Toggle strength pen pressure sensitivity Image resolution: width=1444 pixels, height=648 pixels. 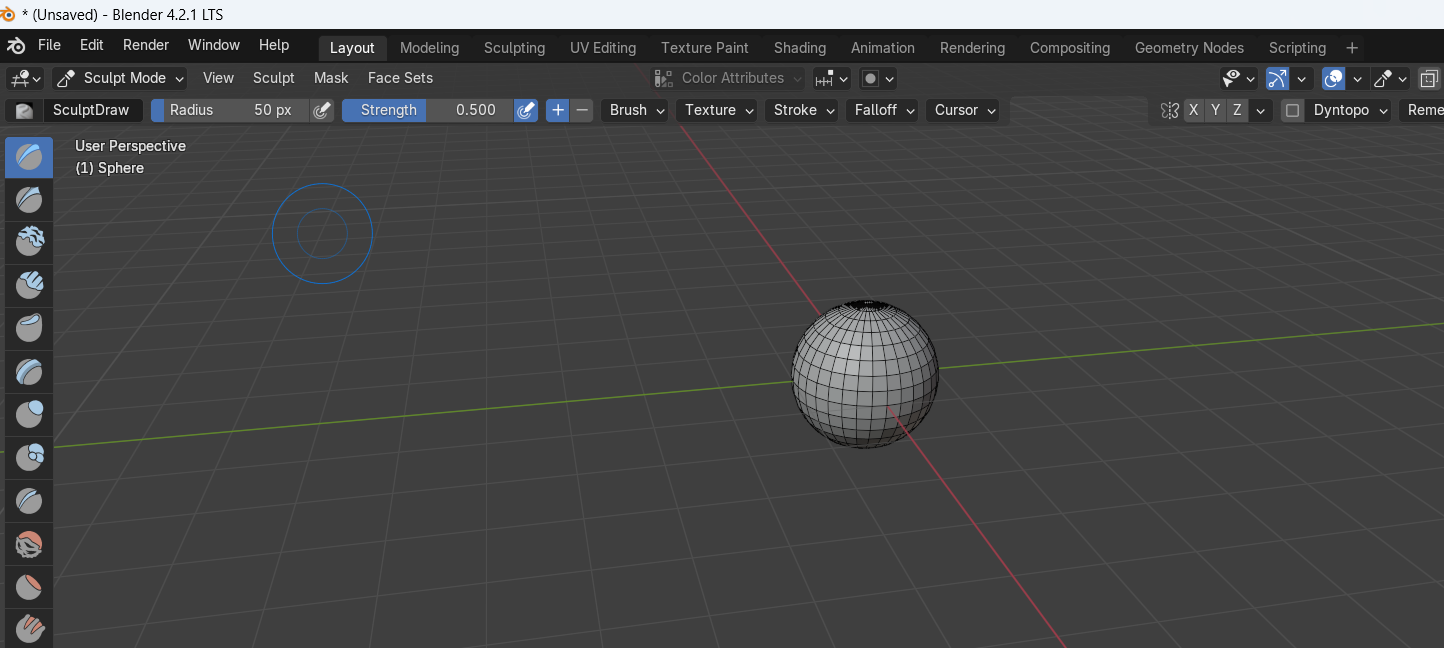coord(526,110)
